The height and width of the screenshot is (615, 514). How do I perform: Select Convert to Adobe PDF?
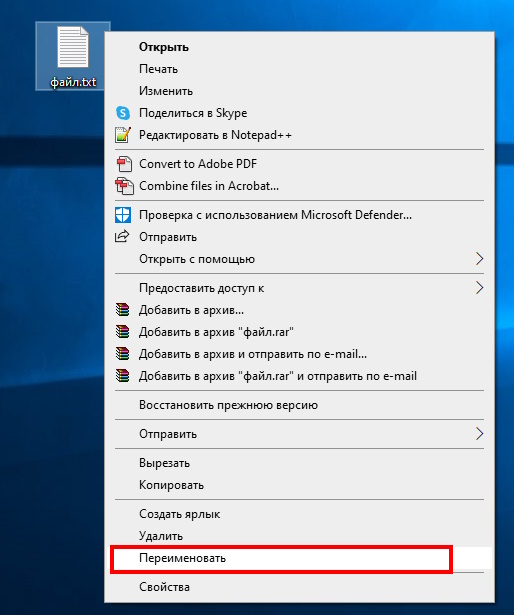tap(299, 164)
